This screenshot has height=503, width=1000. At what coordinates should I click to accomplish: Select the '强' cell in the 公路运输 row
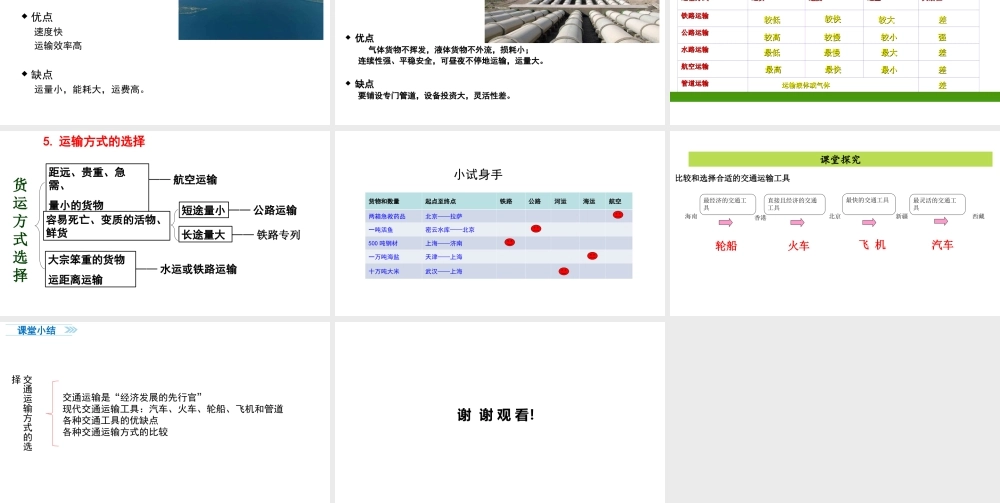(x=942, y=37)
